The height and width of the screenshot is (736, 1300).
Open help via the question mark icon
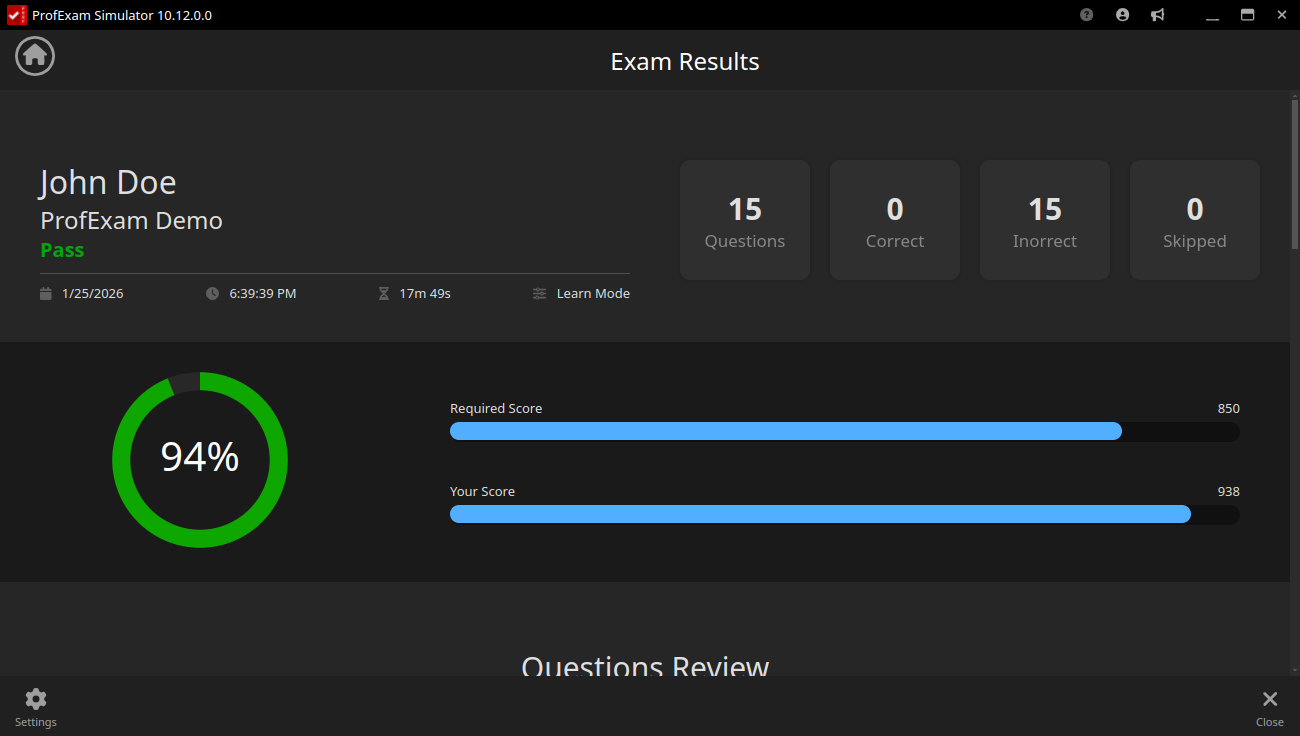tap(1087, 15)
